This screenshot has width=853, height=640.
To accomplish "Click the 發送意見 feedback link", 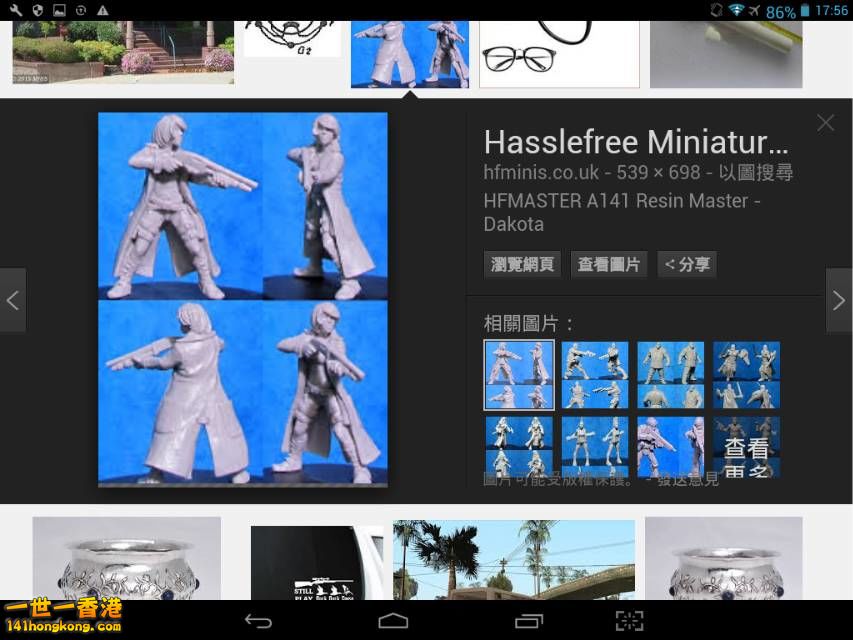I will [688, 479].
